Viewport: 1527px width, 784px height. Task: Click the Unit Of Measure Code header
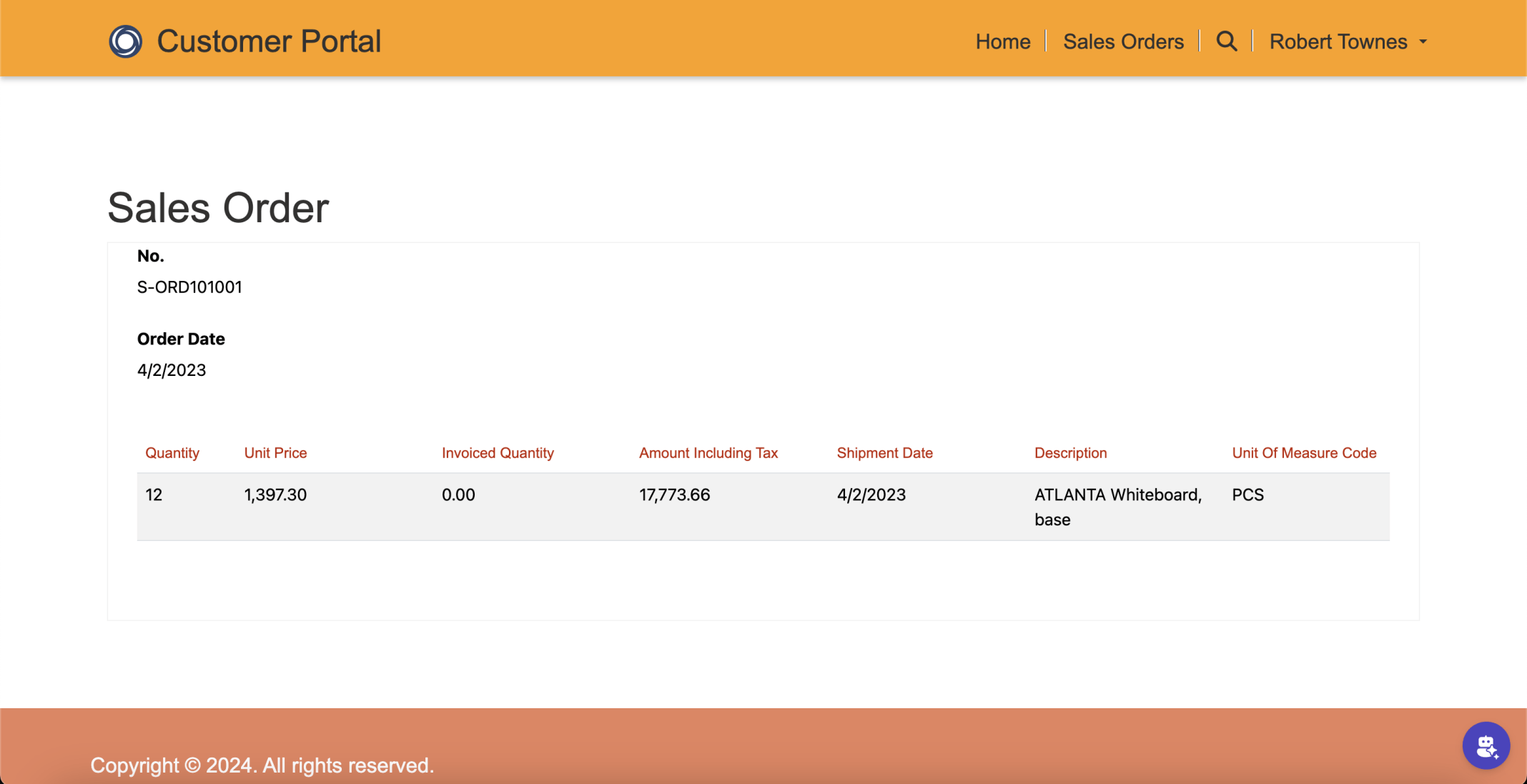point(1304,453)
